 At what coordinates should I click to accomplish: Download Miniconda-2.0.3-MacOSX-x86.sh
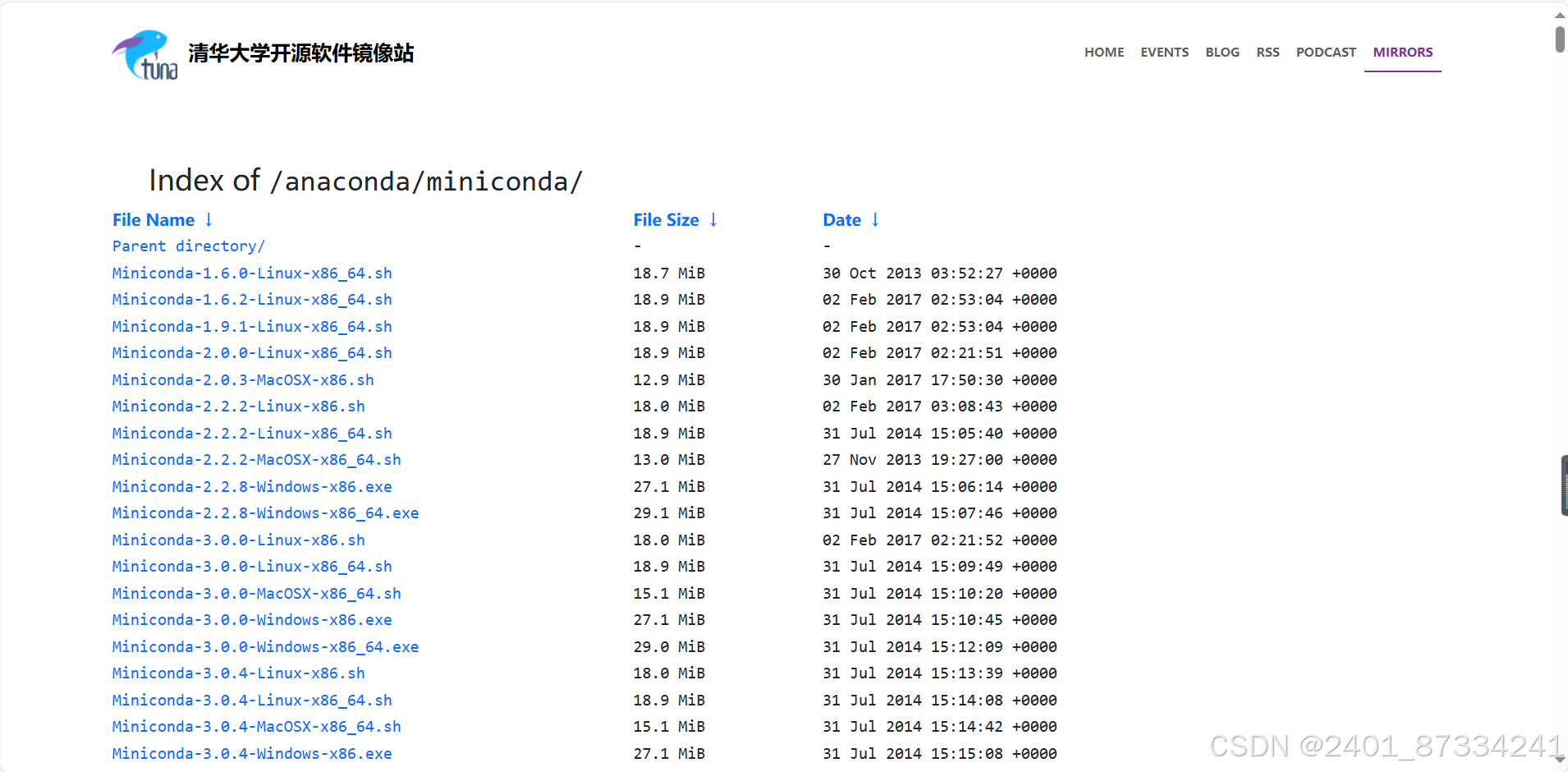point(243,379)
